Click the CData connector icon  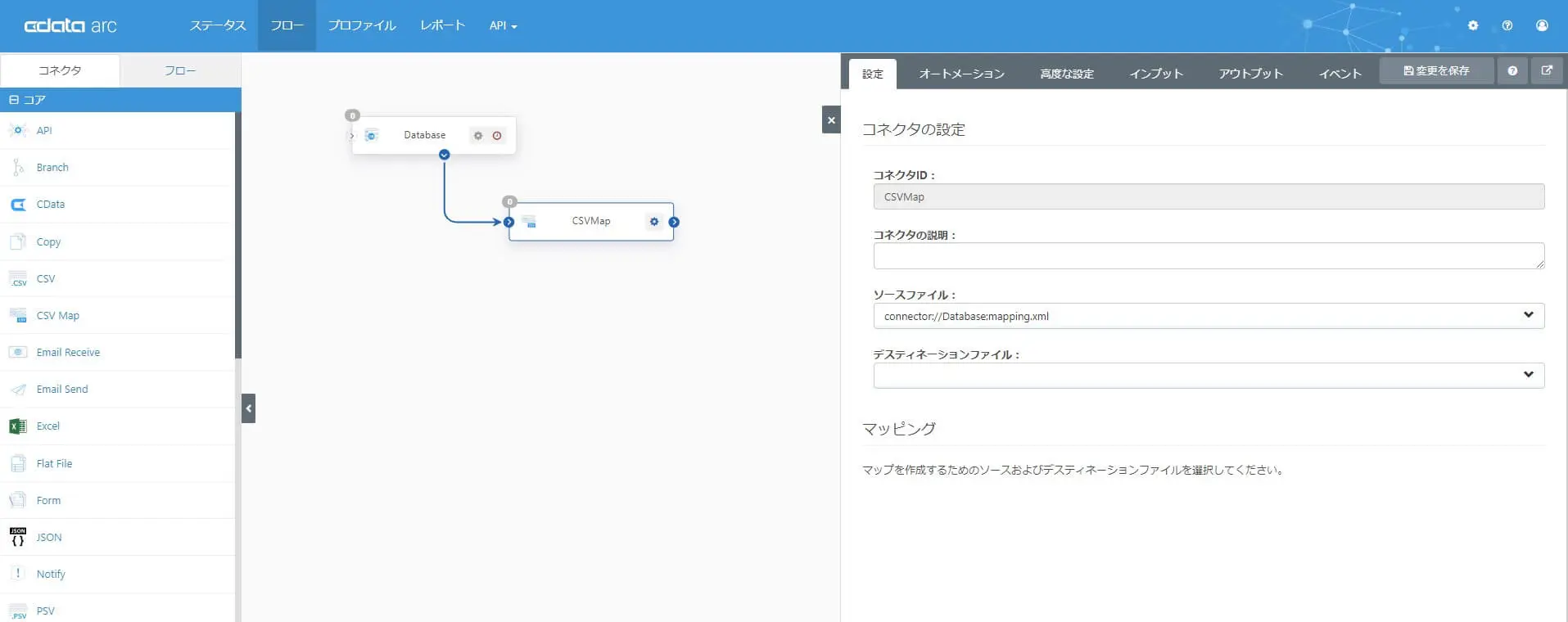click(x=18, y=205)
